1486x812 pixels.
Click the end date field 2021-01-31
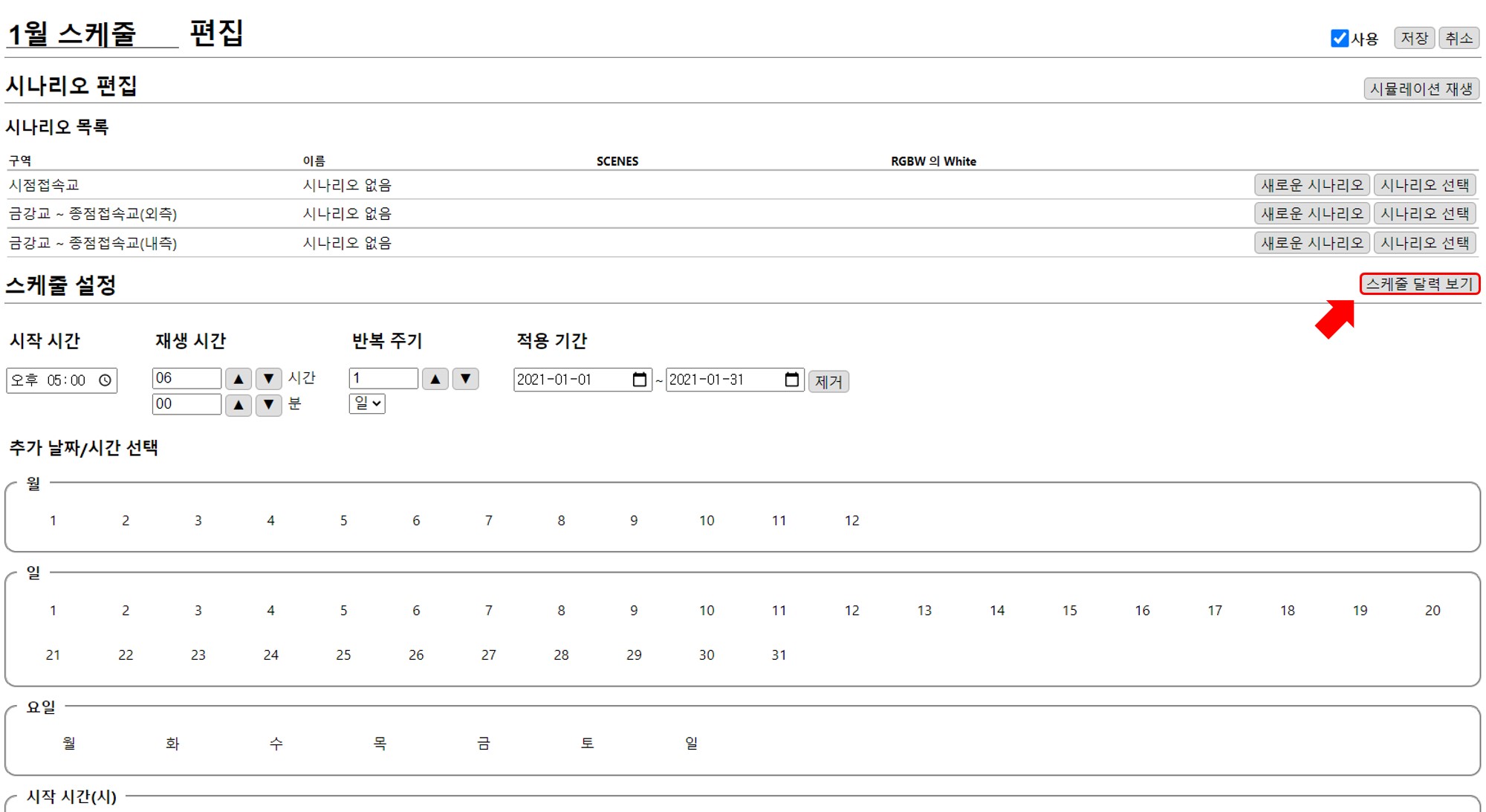click(735, 380)
